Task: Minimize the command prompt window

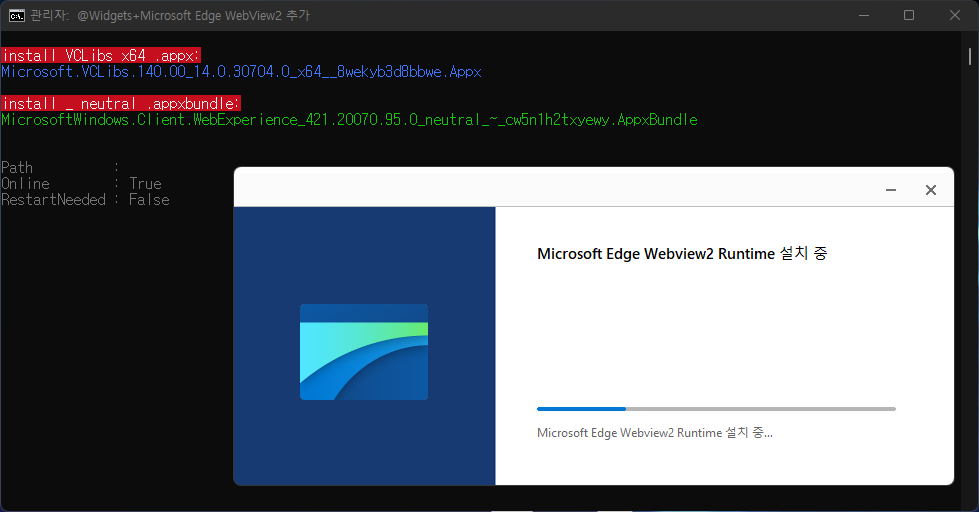Action: [863, 16]
